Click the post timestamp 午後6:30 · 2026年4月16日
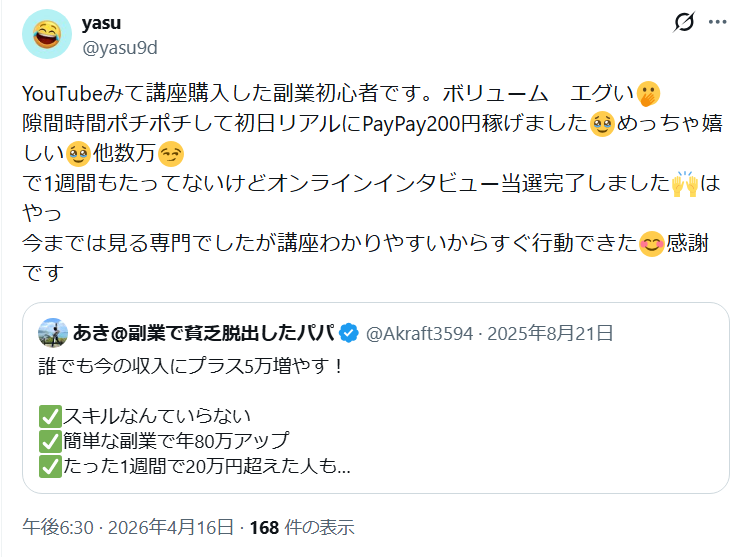The height and width of the screenshot is (557, 750). (130, 527)
